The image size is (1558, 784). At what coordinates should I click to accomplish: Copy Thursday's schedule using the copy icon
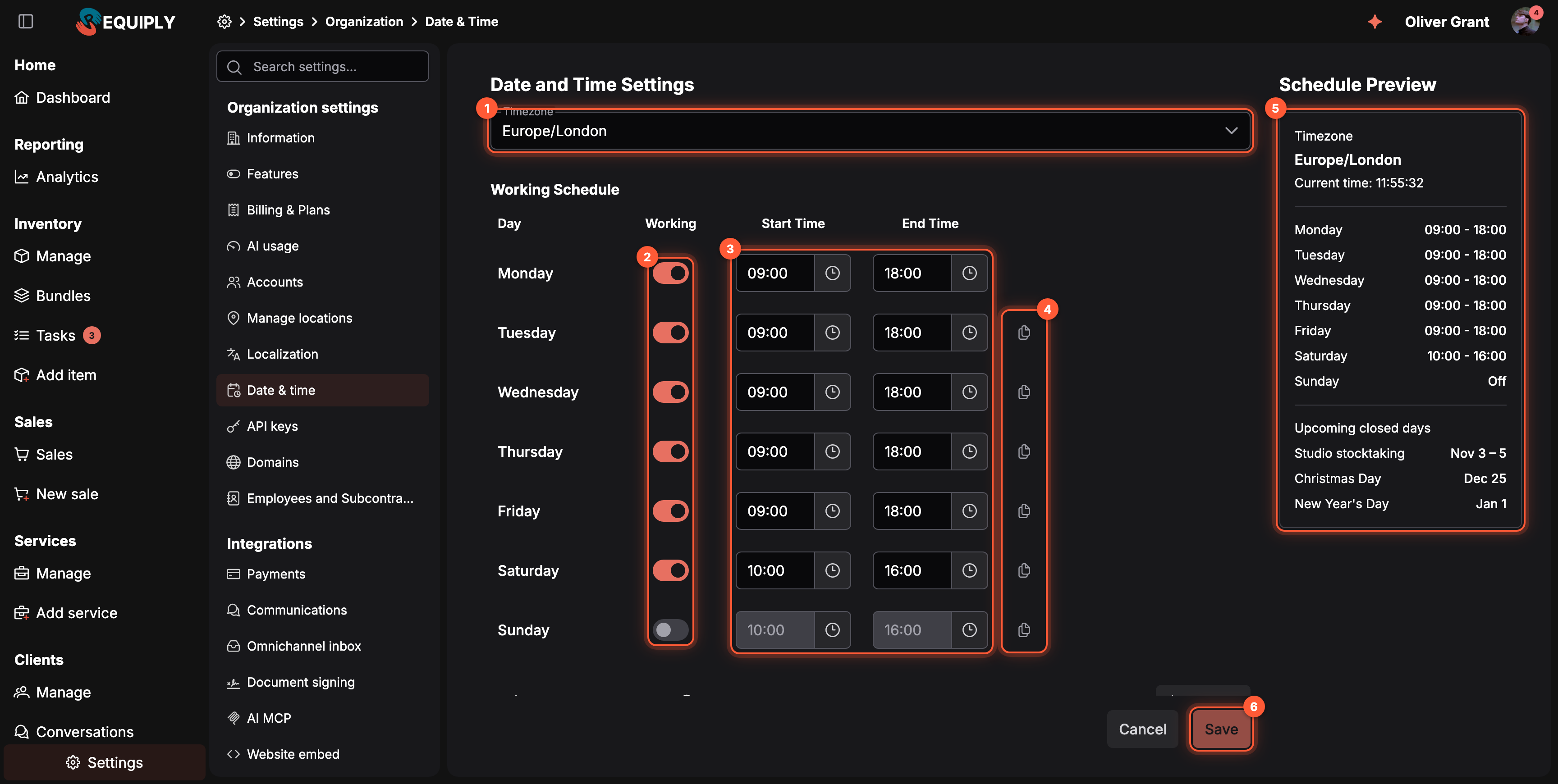pos(1024,451)
